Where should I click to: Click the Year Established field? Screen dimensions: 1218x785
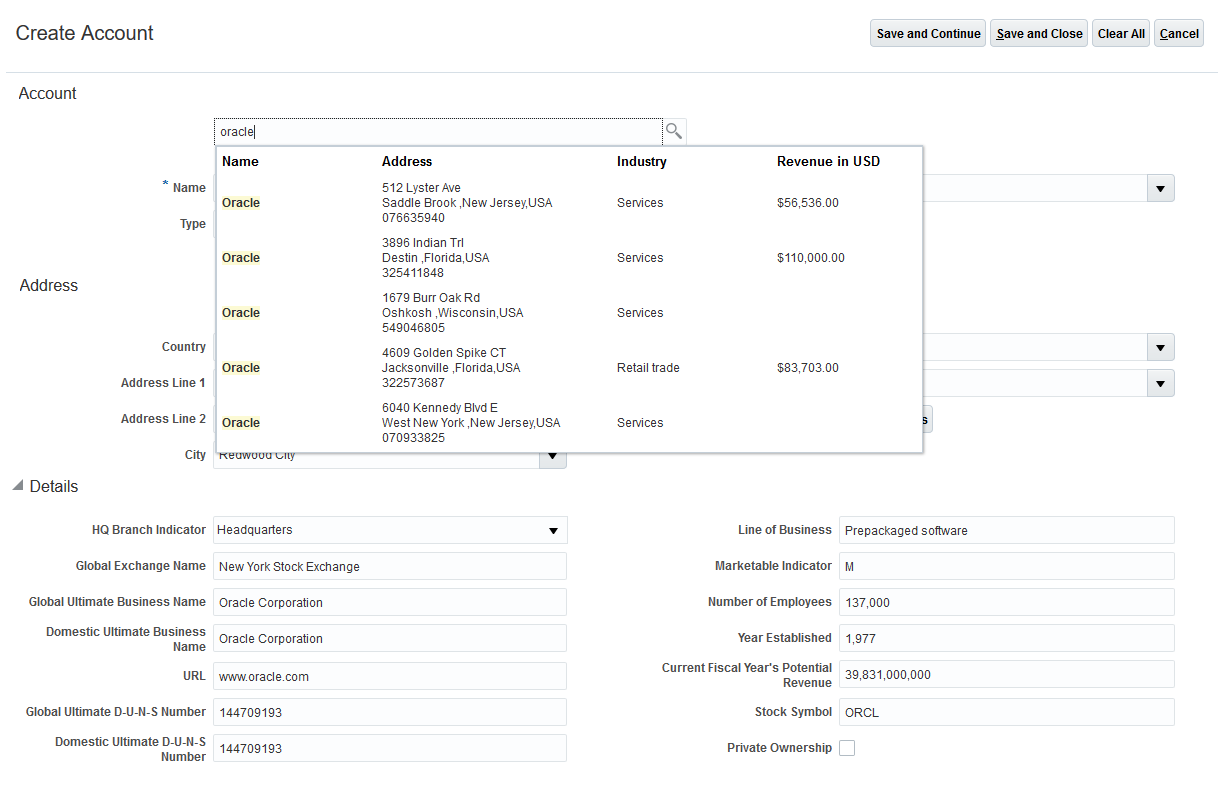pyautogui.click(x=1007, y=638)
